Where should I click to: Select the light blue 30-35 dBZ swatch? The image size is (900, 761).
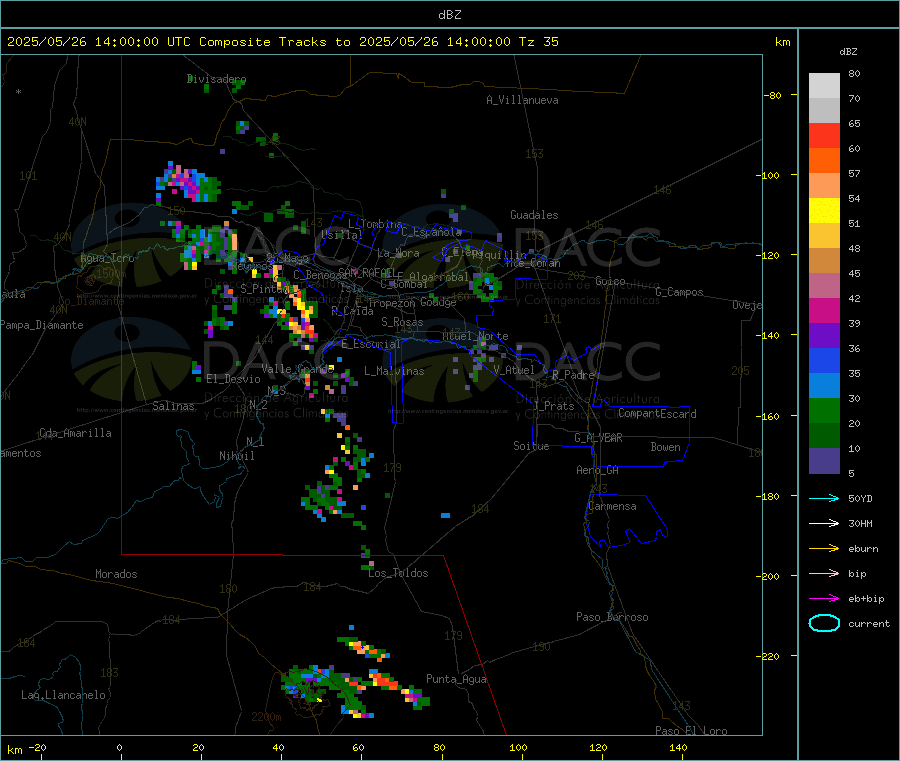(824, 386)
